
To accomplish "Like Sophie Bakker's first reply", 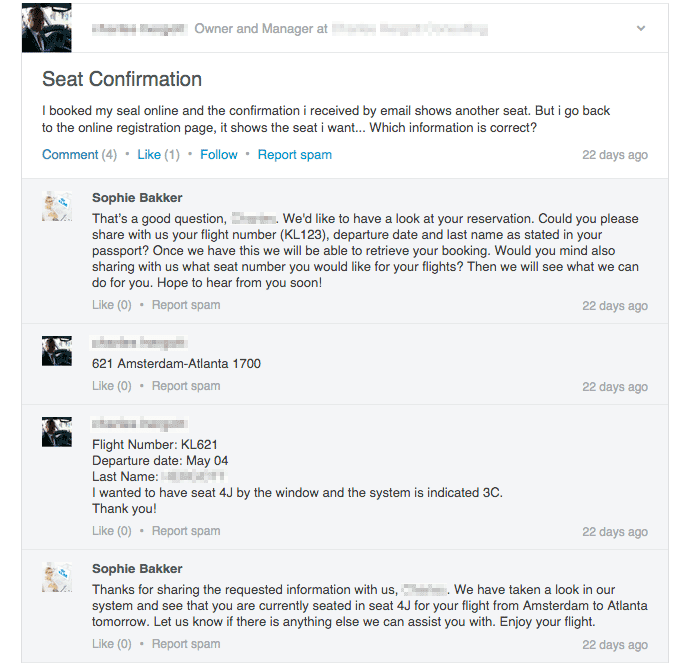I will click(111, 305).
